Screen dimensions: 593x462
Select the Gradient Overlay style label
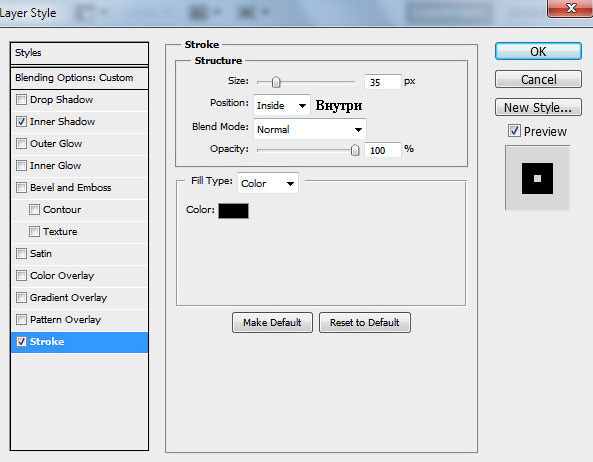coord(68,298)
